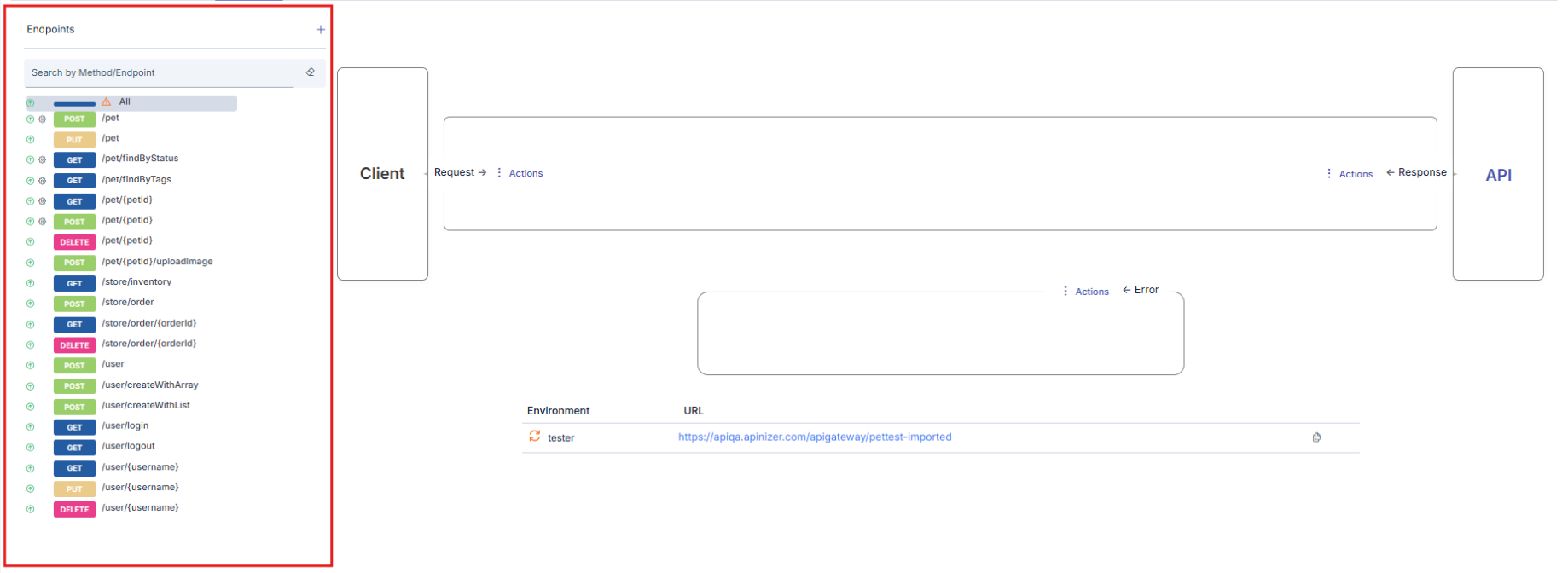Open Response Actions menu
The width and height of the screenshot is (1568, 573).
click(x=1350, y=174)
